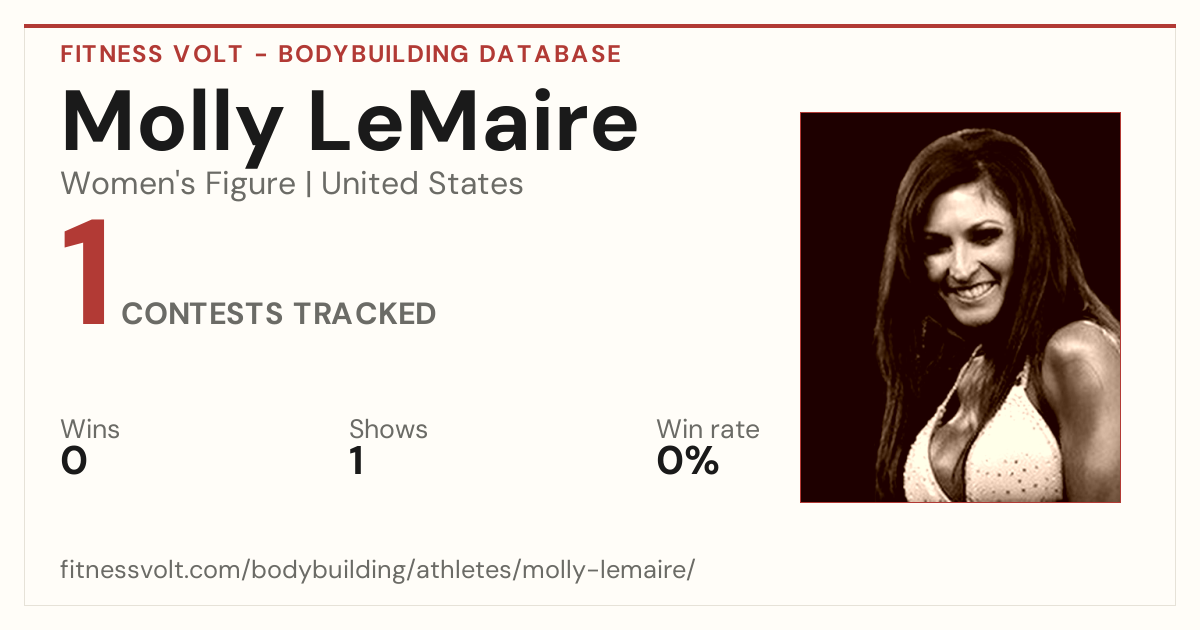Select the Shows value 1

pyautogui.click(x=357, y=461)
